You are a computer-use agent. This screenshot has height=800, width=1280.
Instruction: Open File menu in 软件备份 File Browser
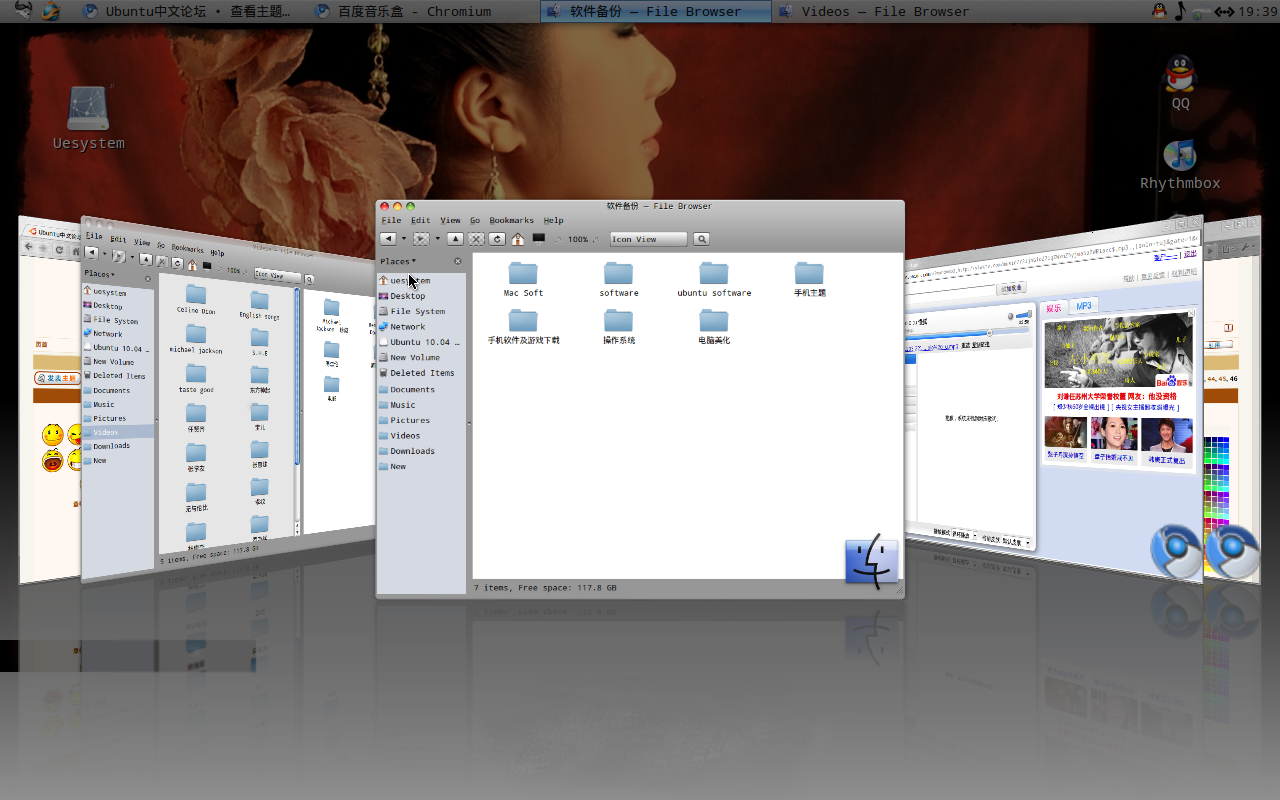tap(391, 220)
